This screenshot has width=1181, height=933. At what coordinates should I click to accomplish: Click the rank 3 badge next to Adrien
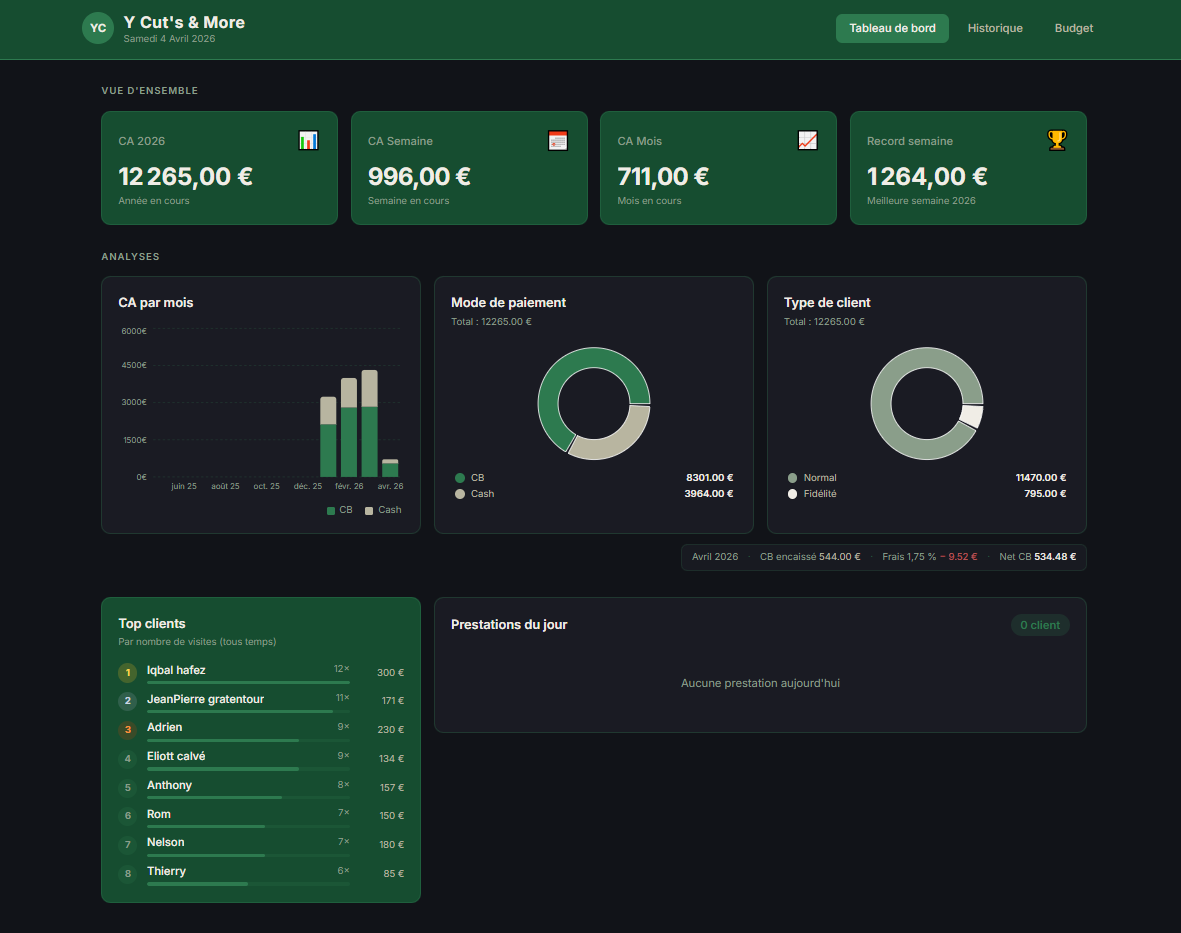pyautogui.click(x=127, y=730)
